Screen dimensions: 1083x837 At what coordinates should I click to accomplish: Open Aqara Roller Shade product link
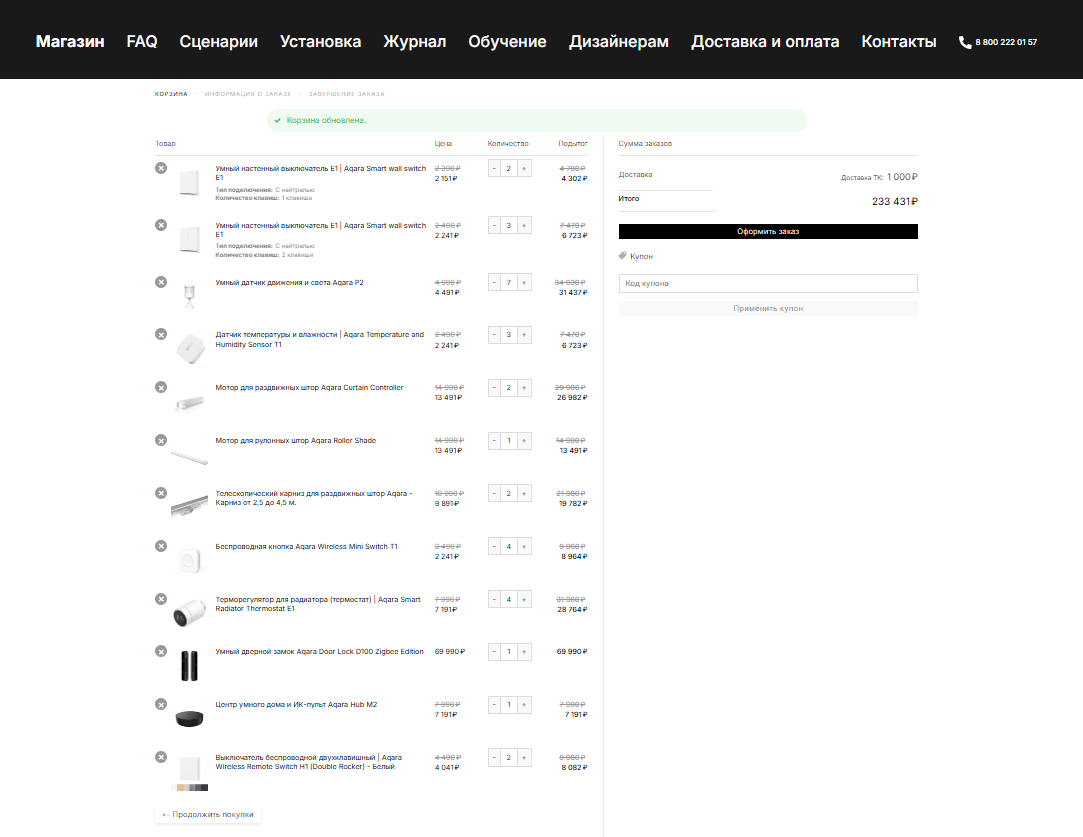(296, 441)
